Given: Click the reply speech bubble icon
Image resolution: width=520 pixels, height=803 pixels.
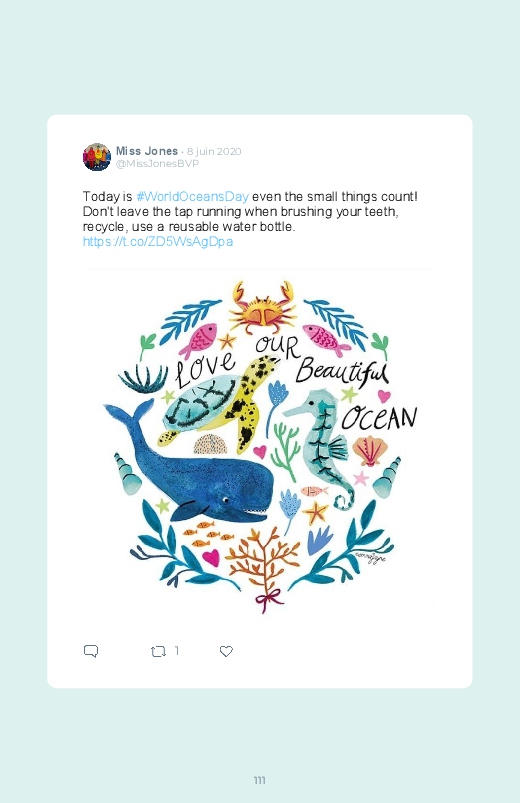Looking at the screenshot, I should tap(91, 651).
